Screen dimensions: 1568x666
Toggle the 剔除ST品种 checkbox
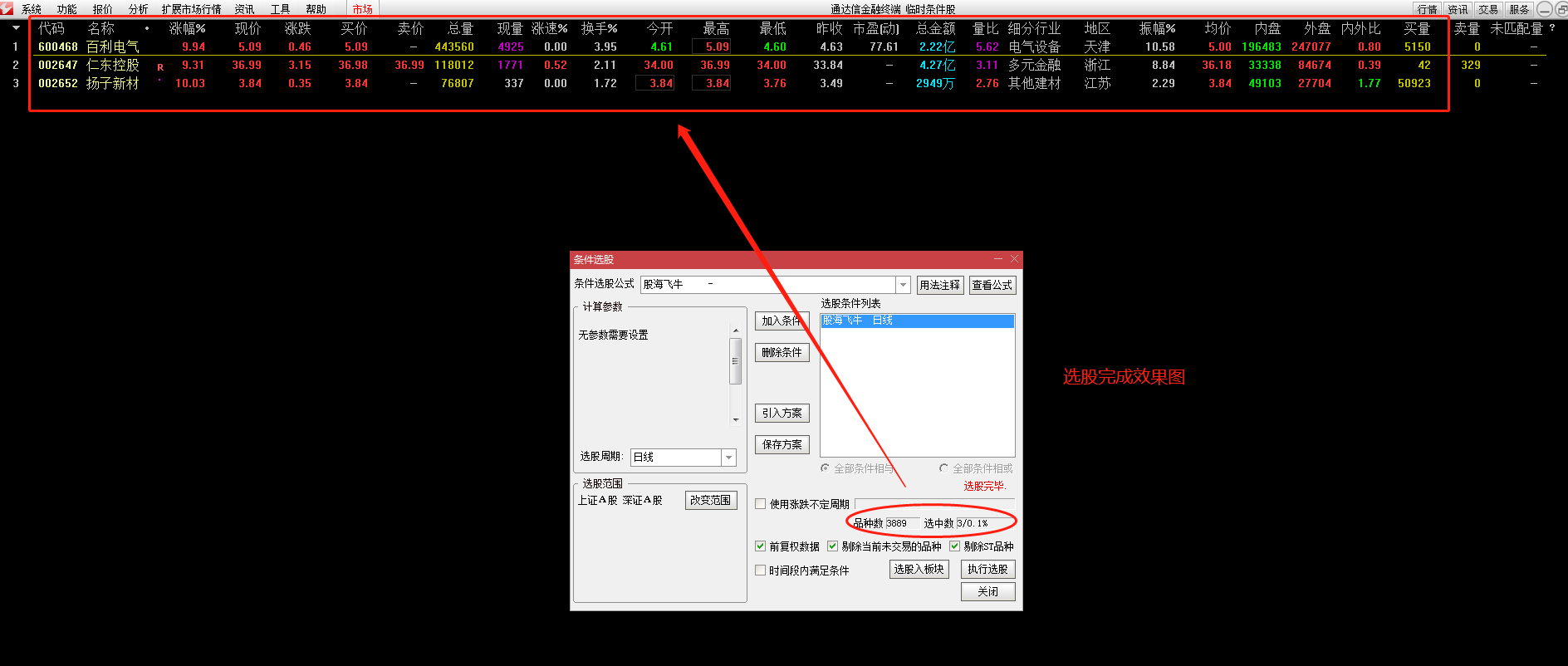pyautogui.click(x=955, y=546)
